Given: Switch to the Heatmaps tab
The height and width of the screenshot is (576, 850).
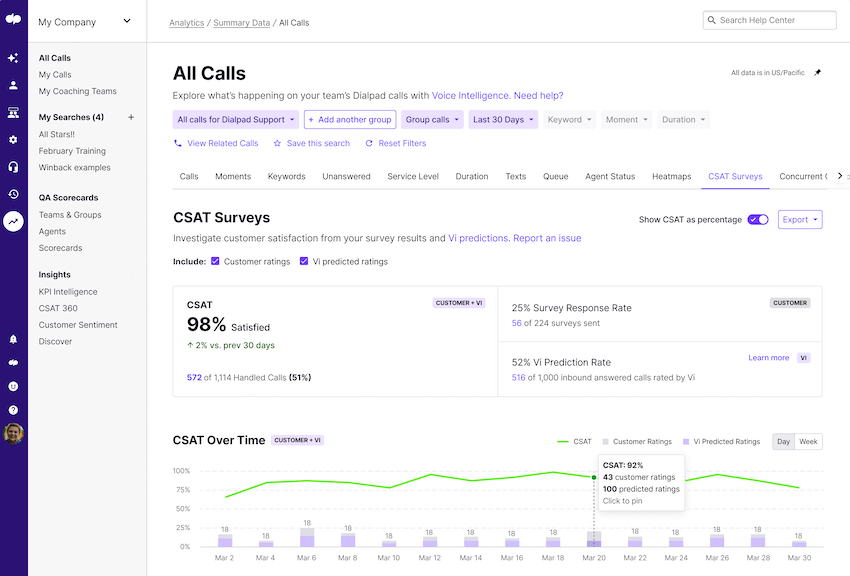Looking at the screenshot, I should pos(671,176).
